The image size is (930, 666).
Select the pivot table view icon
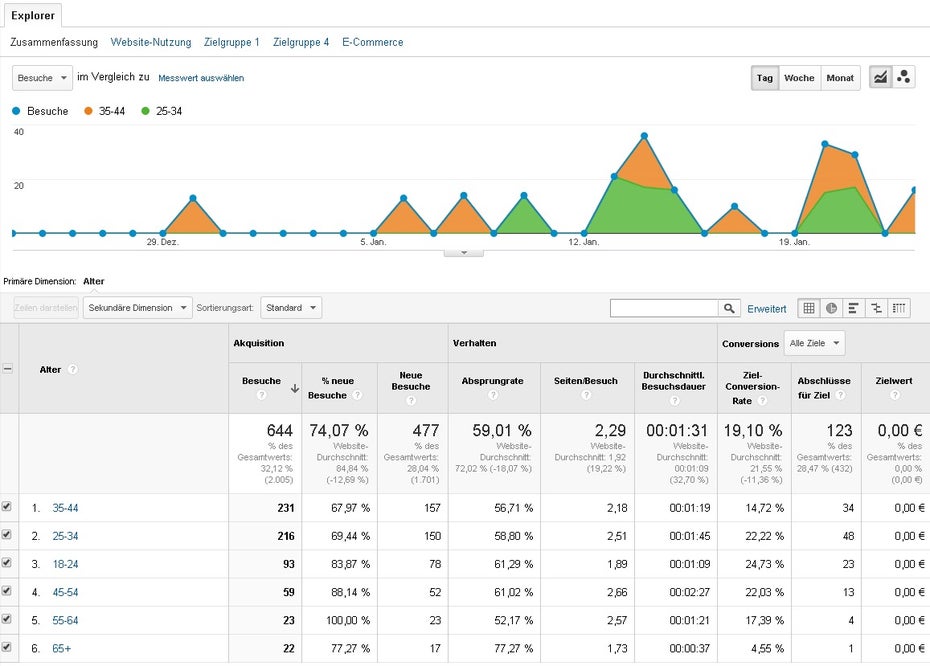[899, 308]
